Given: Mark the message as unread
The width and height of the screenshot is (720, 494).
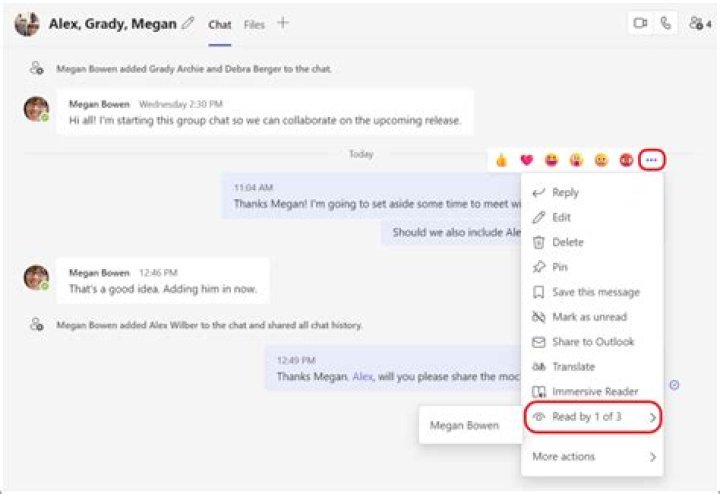Looking at the screenshot, I should 589,317.
